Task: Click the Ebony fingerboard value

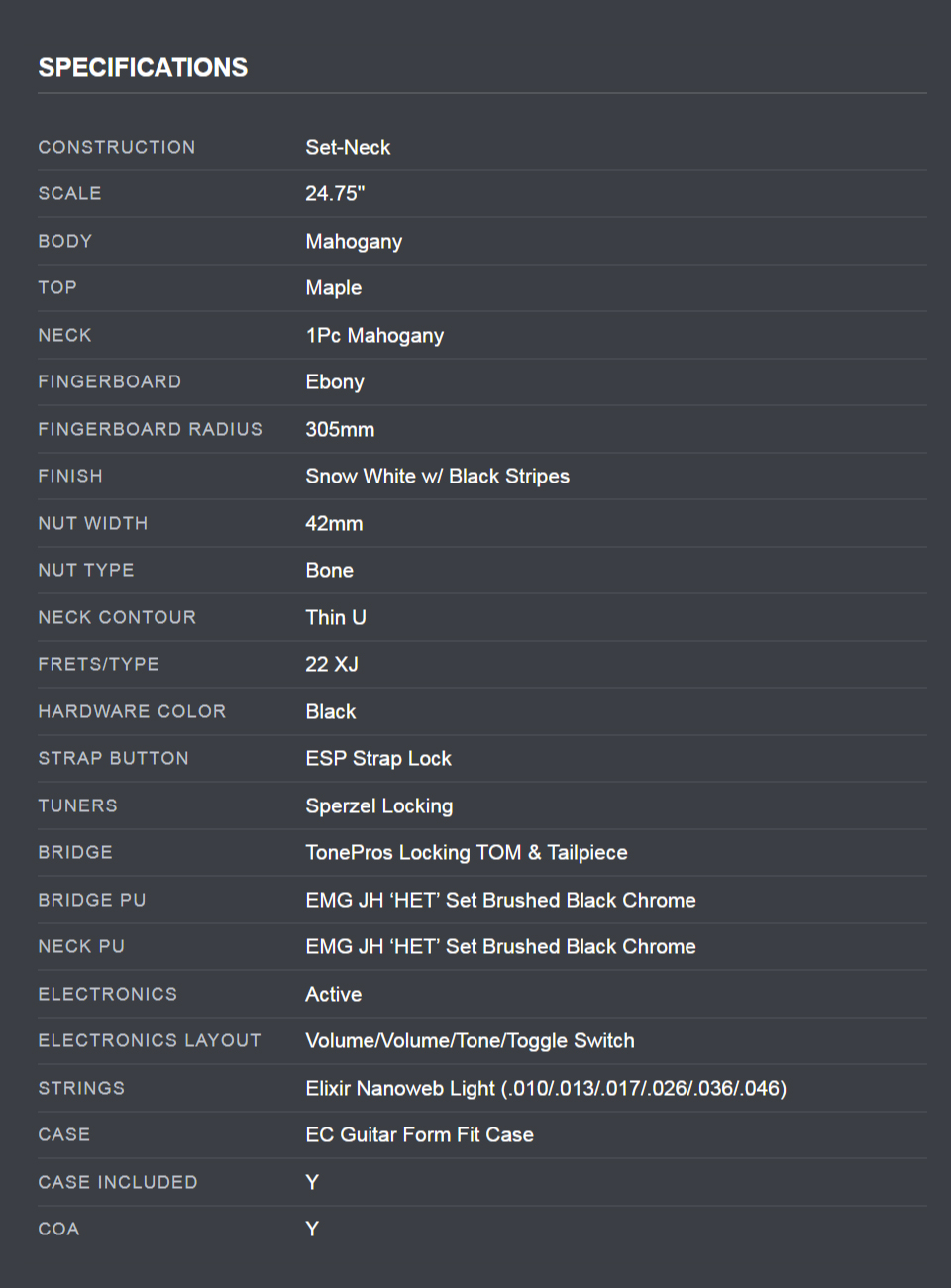Action: [335, 382]
